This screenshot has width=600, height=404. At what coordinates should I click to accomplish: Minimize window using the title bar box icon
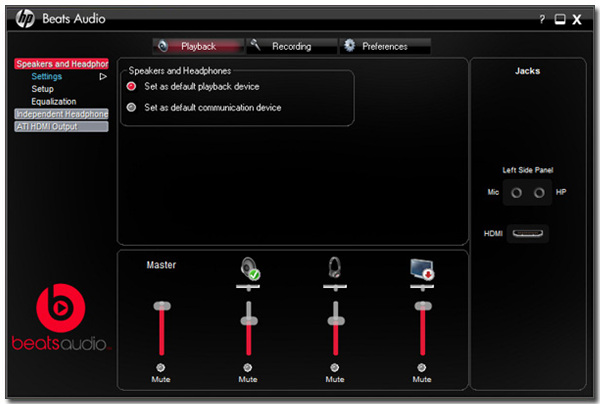pos(560,19)
